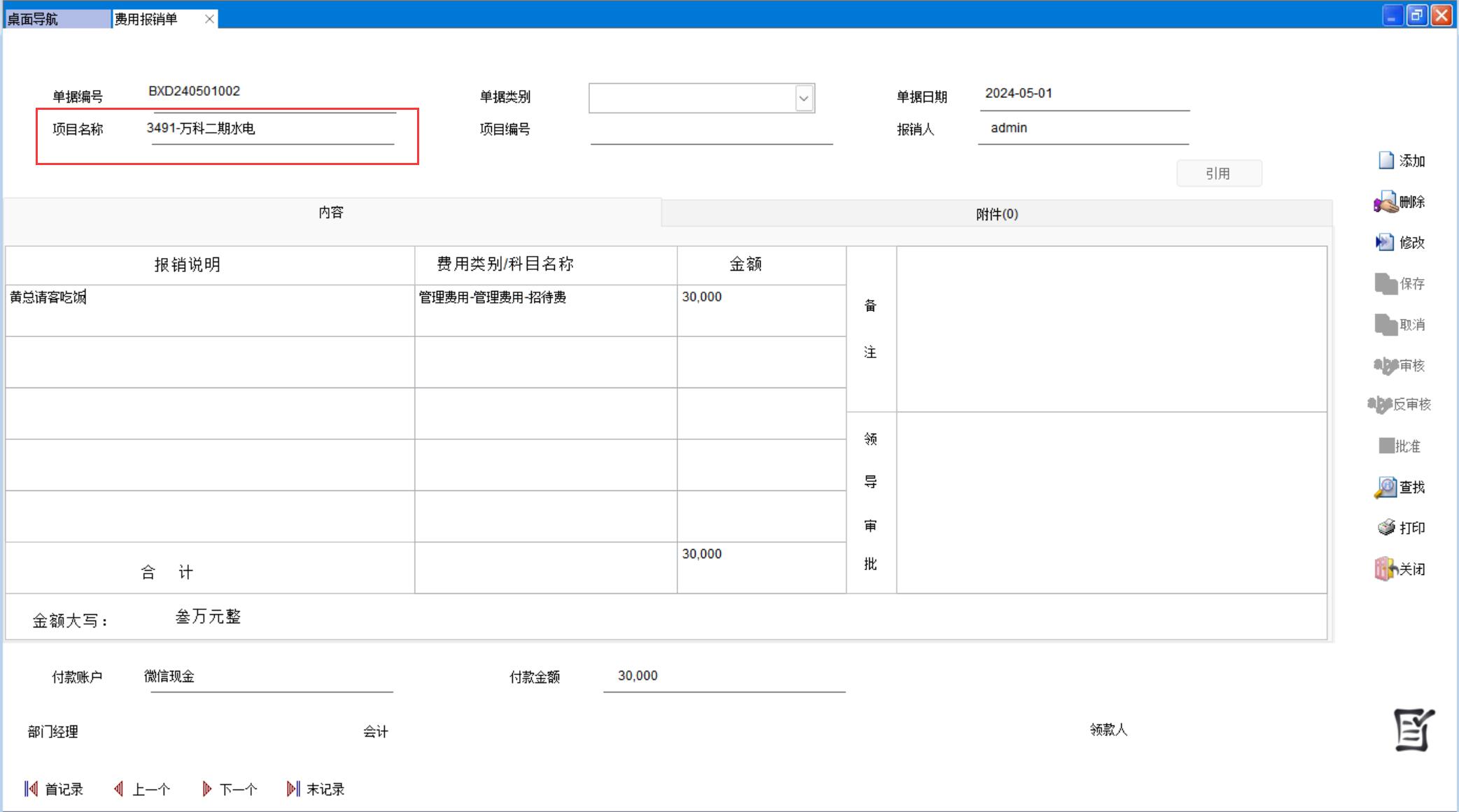
Task: Click the 关闭 (Close) door icon
Action: point(1385,569)
